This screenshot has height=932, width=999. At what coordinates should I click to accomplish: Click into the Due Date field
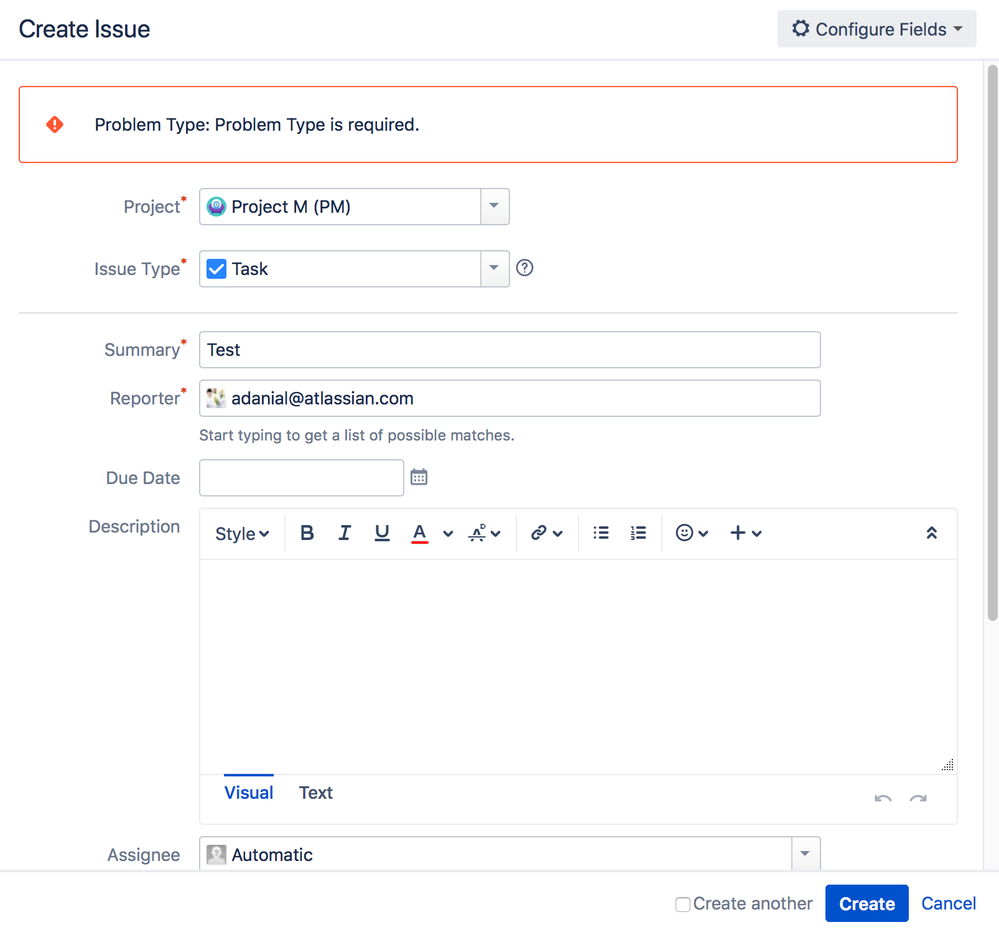coord(301,478)
